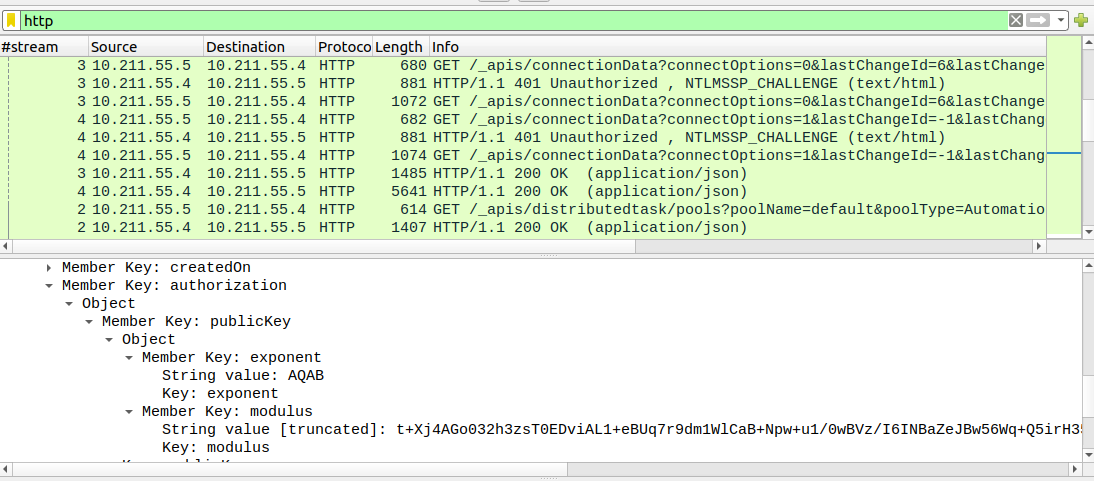Screen dimensions: 1094x481
Task: Expand Member Key: createdOn node
Action: point(48,267)
